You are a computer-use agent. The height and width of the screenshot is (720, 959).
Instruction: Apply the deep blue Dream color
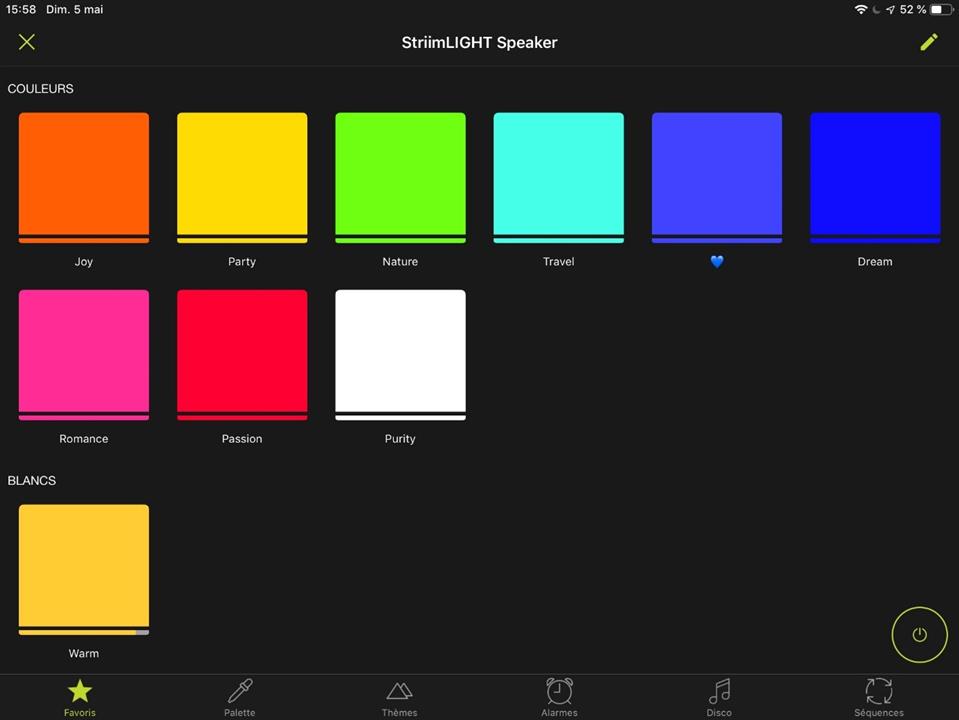pyautogui.click(x=875, y=177)
